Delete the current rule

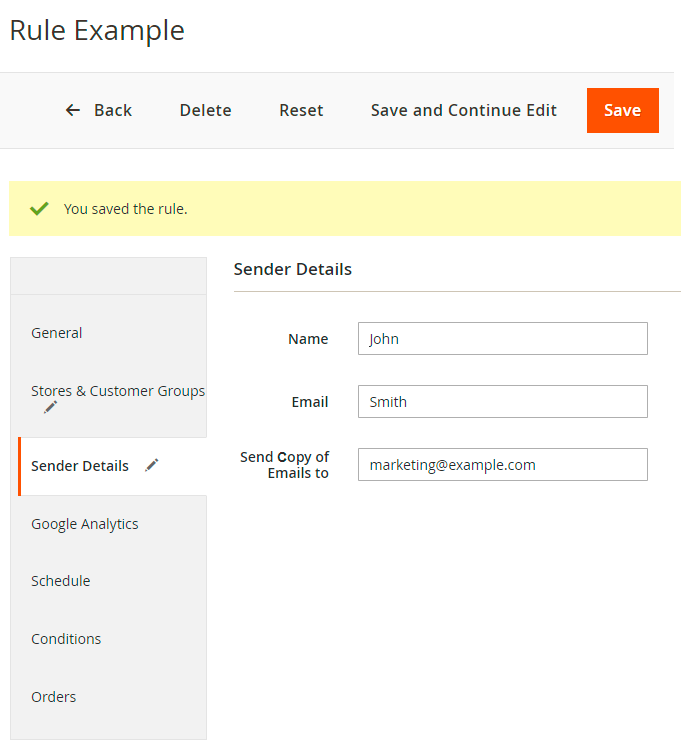pos(205,110)
